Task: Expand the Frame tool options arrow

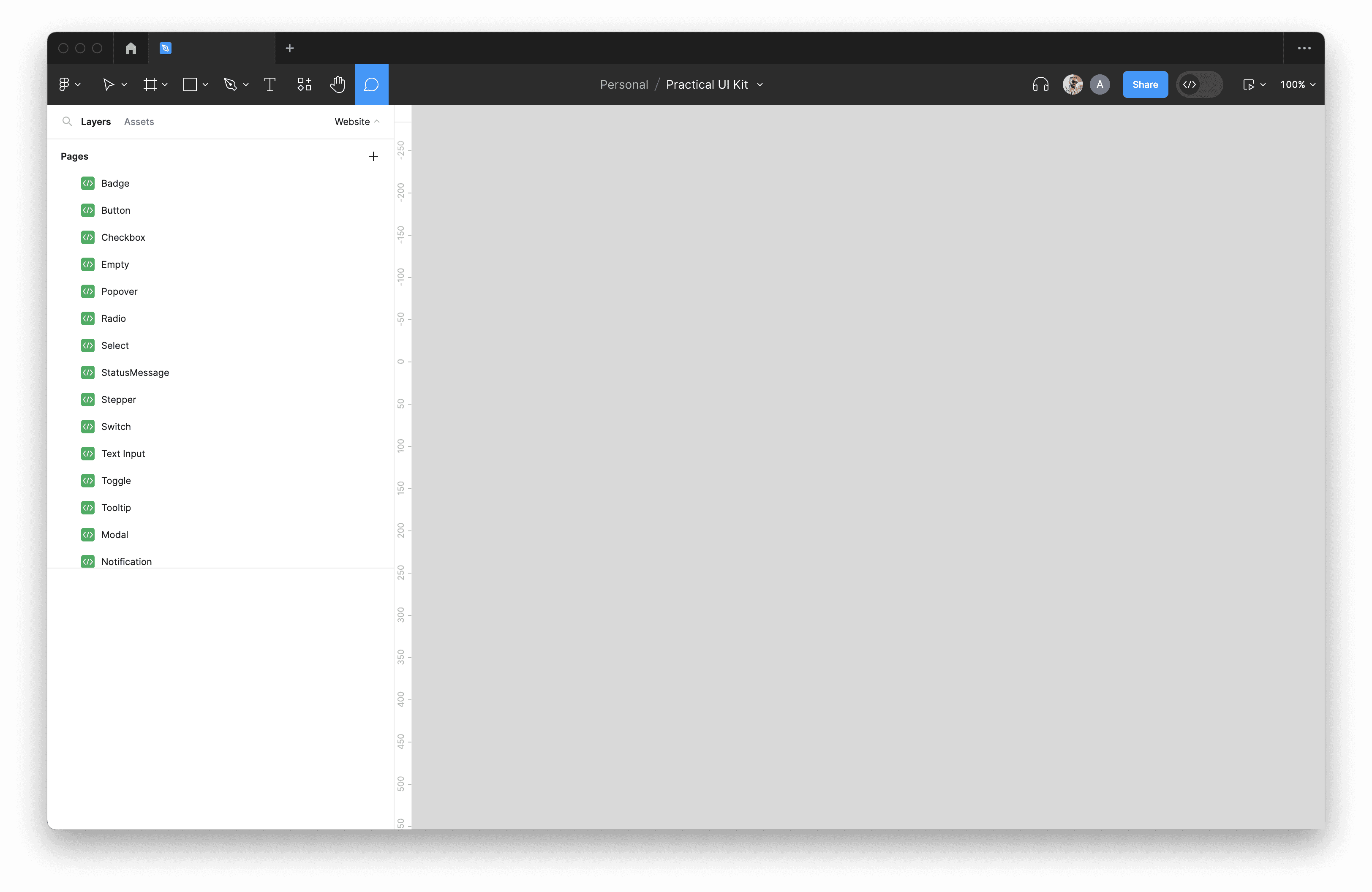Action: tap(165, 85)
